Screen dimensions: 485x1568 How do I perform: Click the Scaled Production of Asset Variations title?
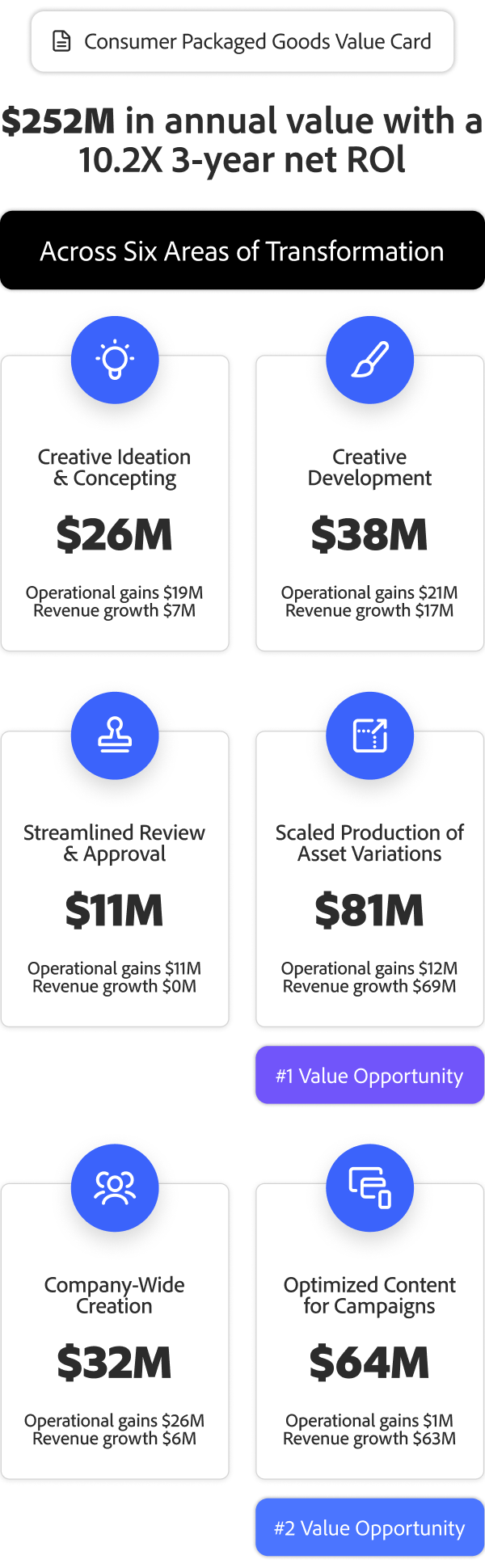(369, 843)
